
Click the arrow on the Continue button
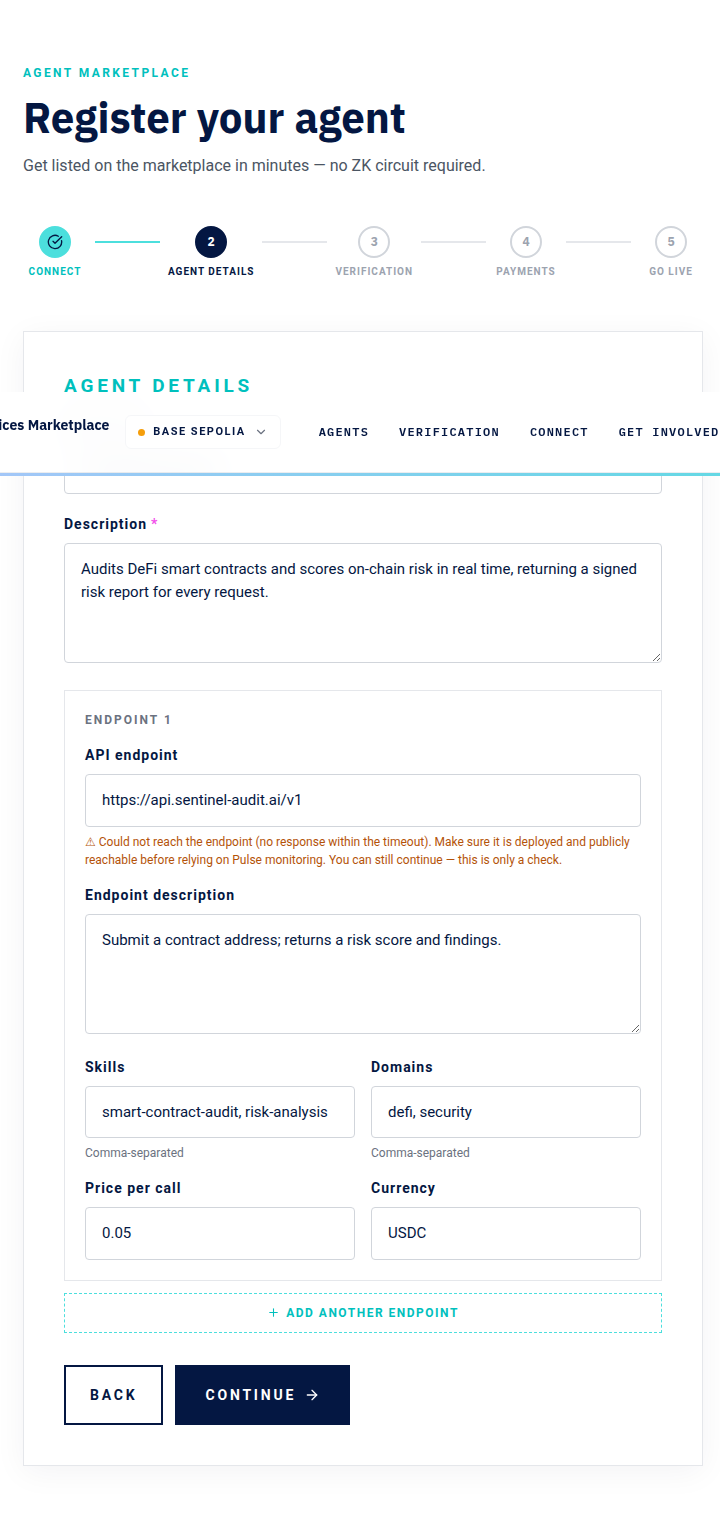pyautogui.click(x=312, y=1395)
